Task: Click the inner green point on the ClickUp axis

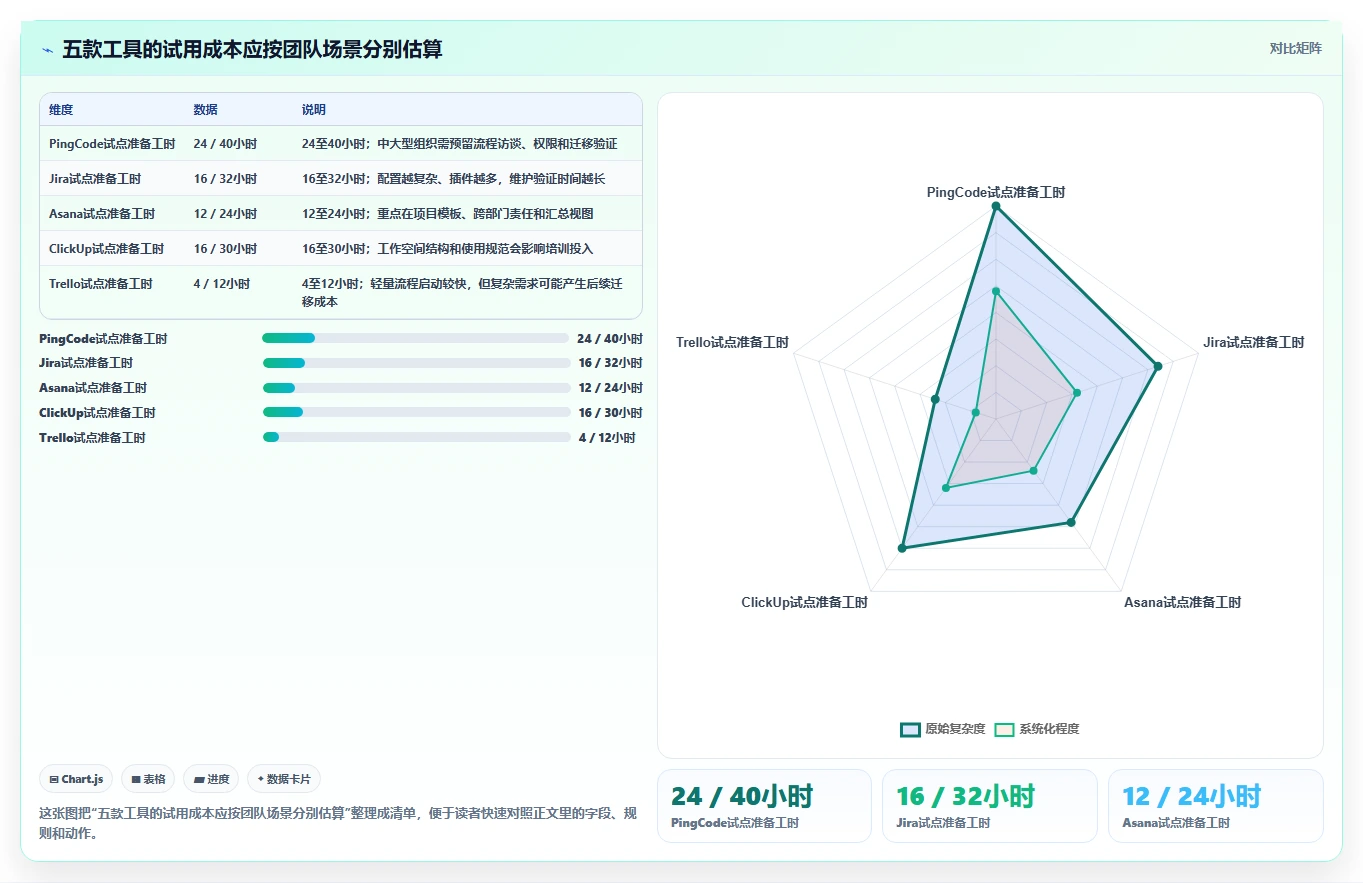Action: 945,488
